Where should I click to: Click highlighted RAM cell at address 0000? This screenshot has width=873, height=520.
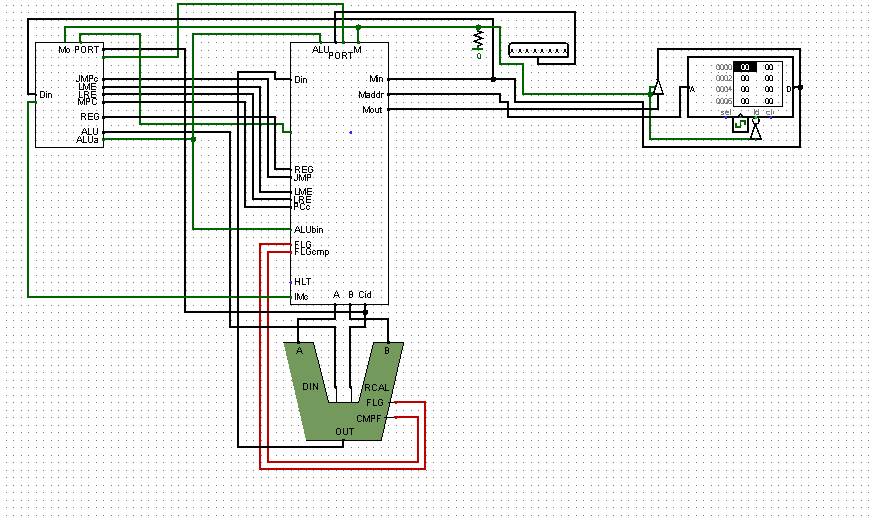tap(746, 67)
